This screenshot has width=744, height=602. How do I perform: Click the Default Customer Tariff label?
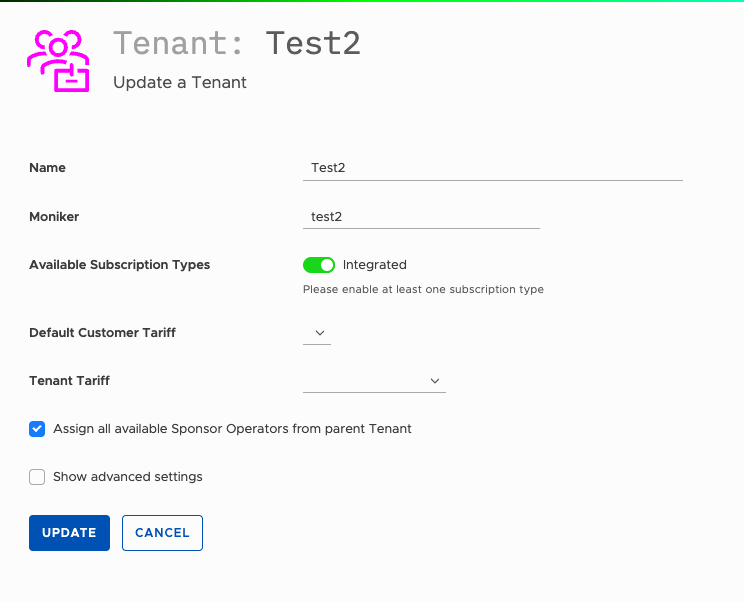tap(102, 333)
